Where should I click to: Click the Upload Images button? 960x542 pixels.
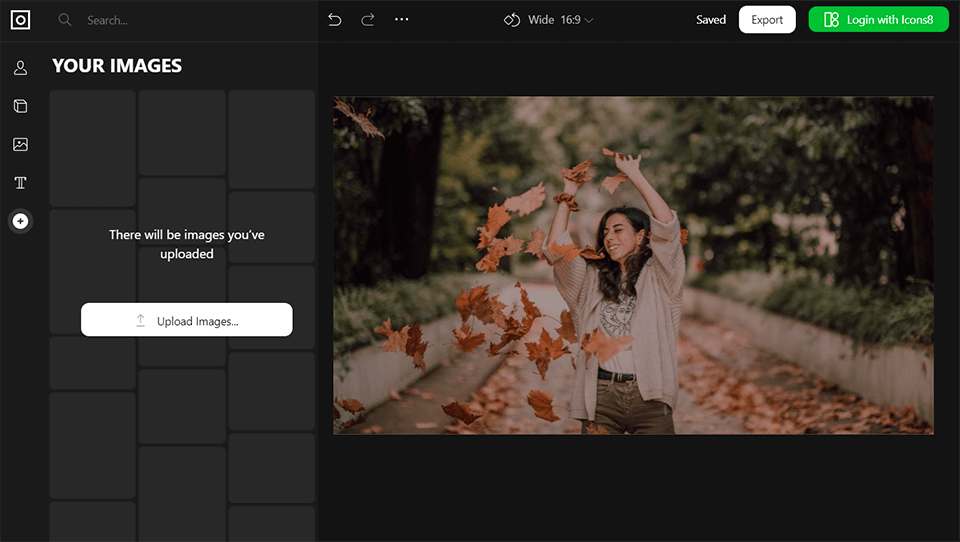coord(187,320)
